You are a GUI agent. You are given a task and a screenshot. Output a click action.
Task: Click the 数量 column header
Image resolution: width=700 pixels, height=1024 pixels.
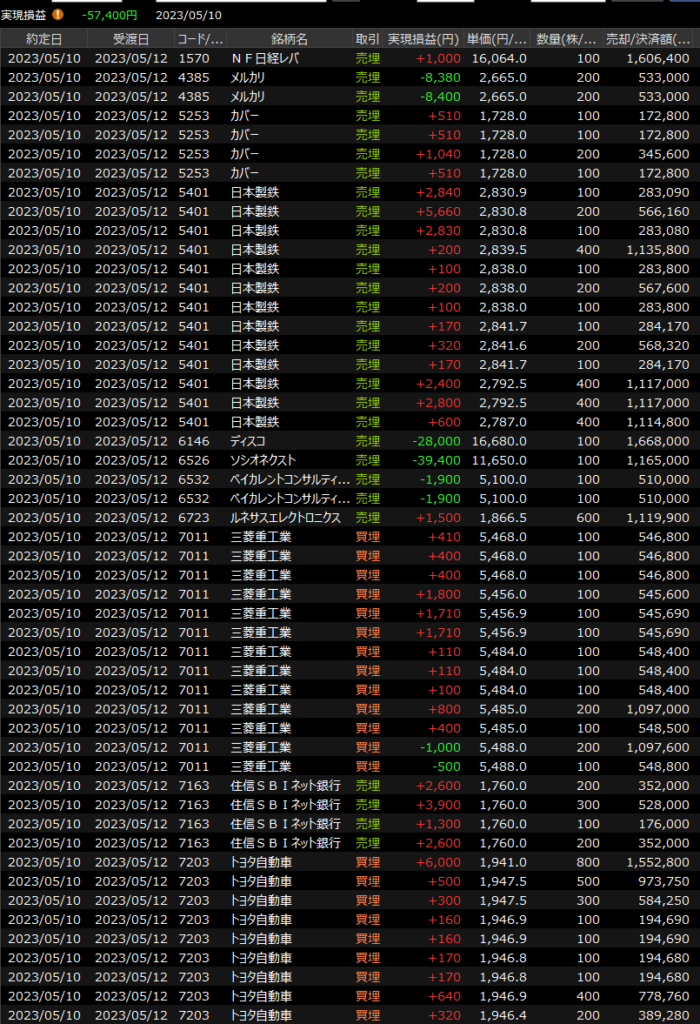(566, 39)
